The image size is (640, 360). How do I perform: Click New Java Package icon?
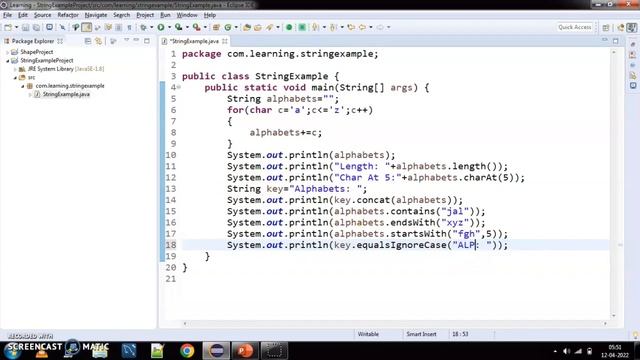coord(216,27)
